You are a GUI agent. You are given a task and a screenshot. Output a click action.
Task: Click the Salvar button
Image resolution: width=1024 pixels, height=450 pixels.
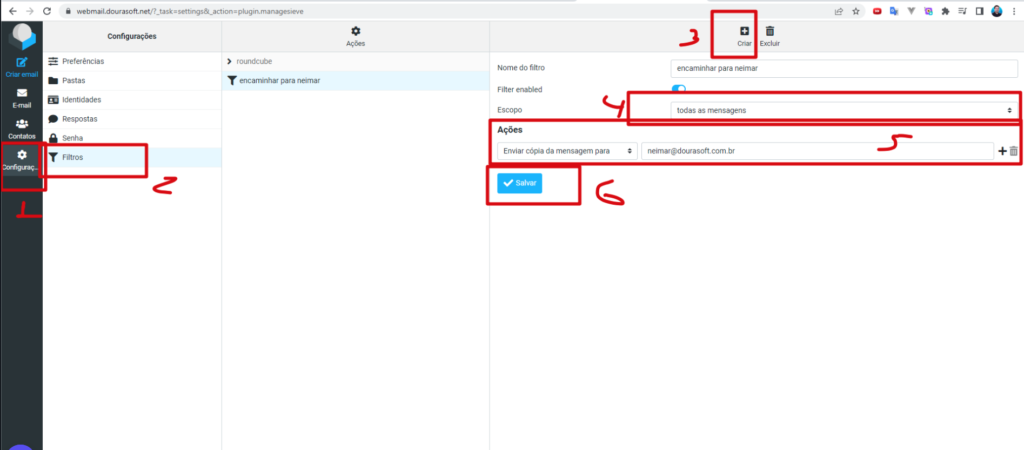pos(520,183)
